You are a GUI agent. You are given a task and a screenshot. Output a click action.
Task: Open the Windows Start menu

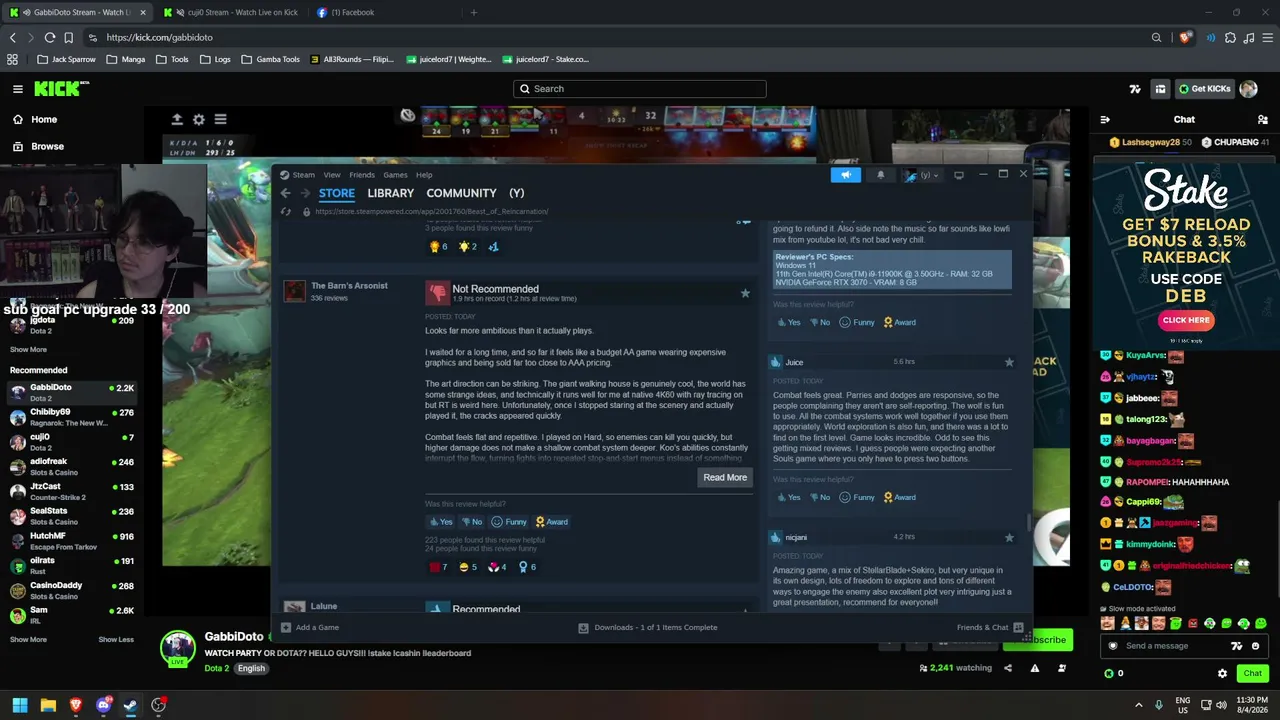[20, 705]
